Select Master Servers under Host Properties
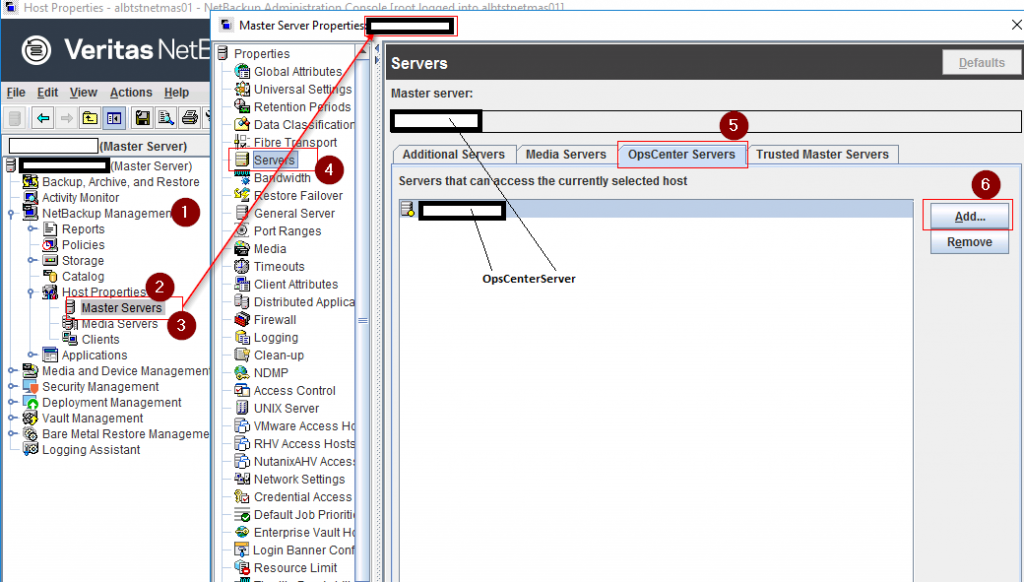The image size is (1024, 582). [x=121, y=308]
